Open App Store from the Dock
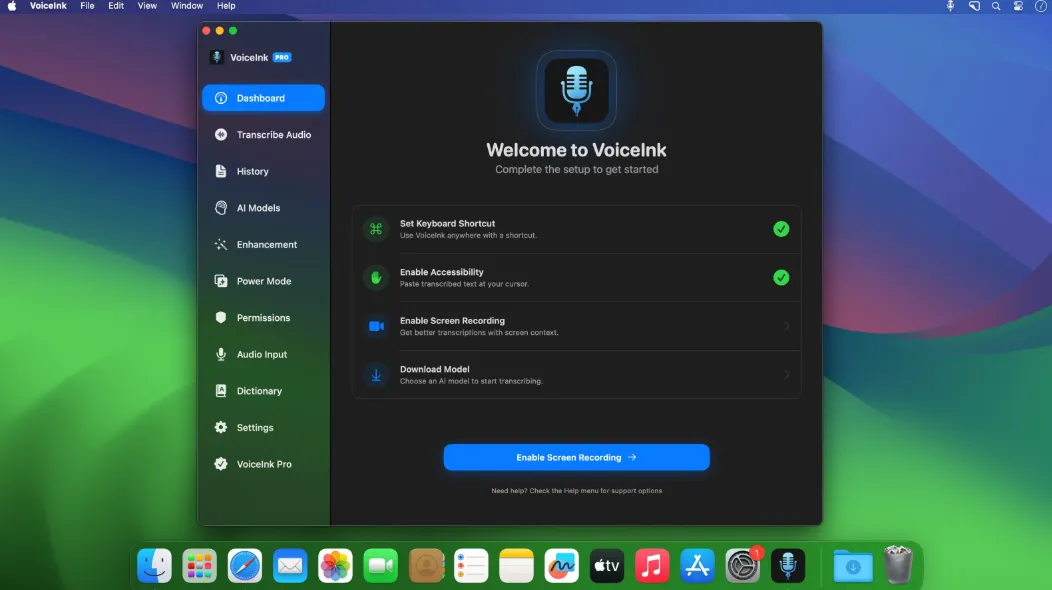The image size is (1052, 590). 697,566
